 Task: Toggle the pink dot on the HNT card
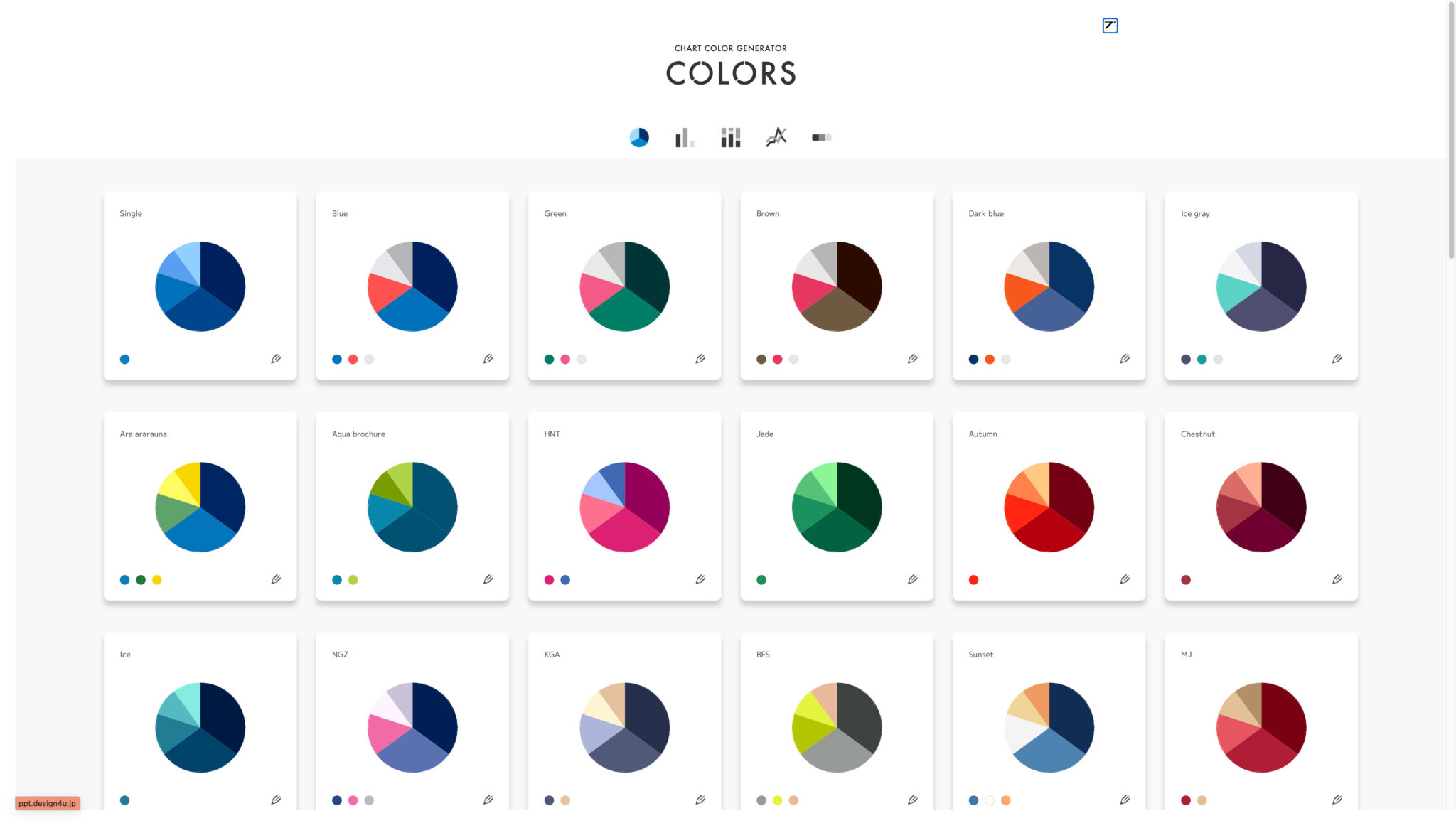click(x=548, y=579)
